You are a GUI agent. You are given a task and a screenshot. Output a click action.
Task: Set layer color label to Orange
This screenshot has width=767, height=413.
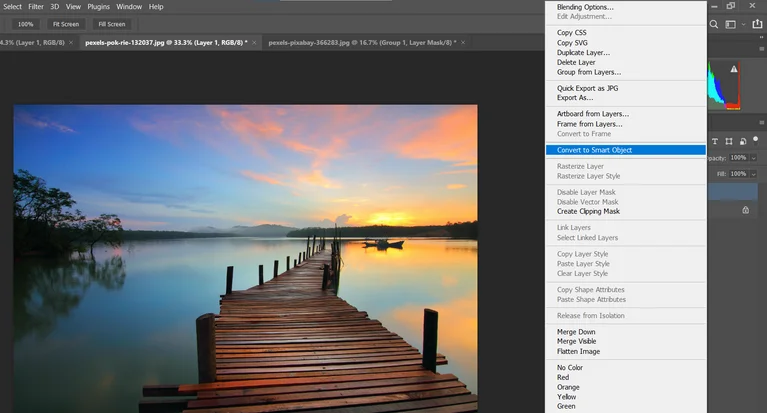point(568,387)
